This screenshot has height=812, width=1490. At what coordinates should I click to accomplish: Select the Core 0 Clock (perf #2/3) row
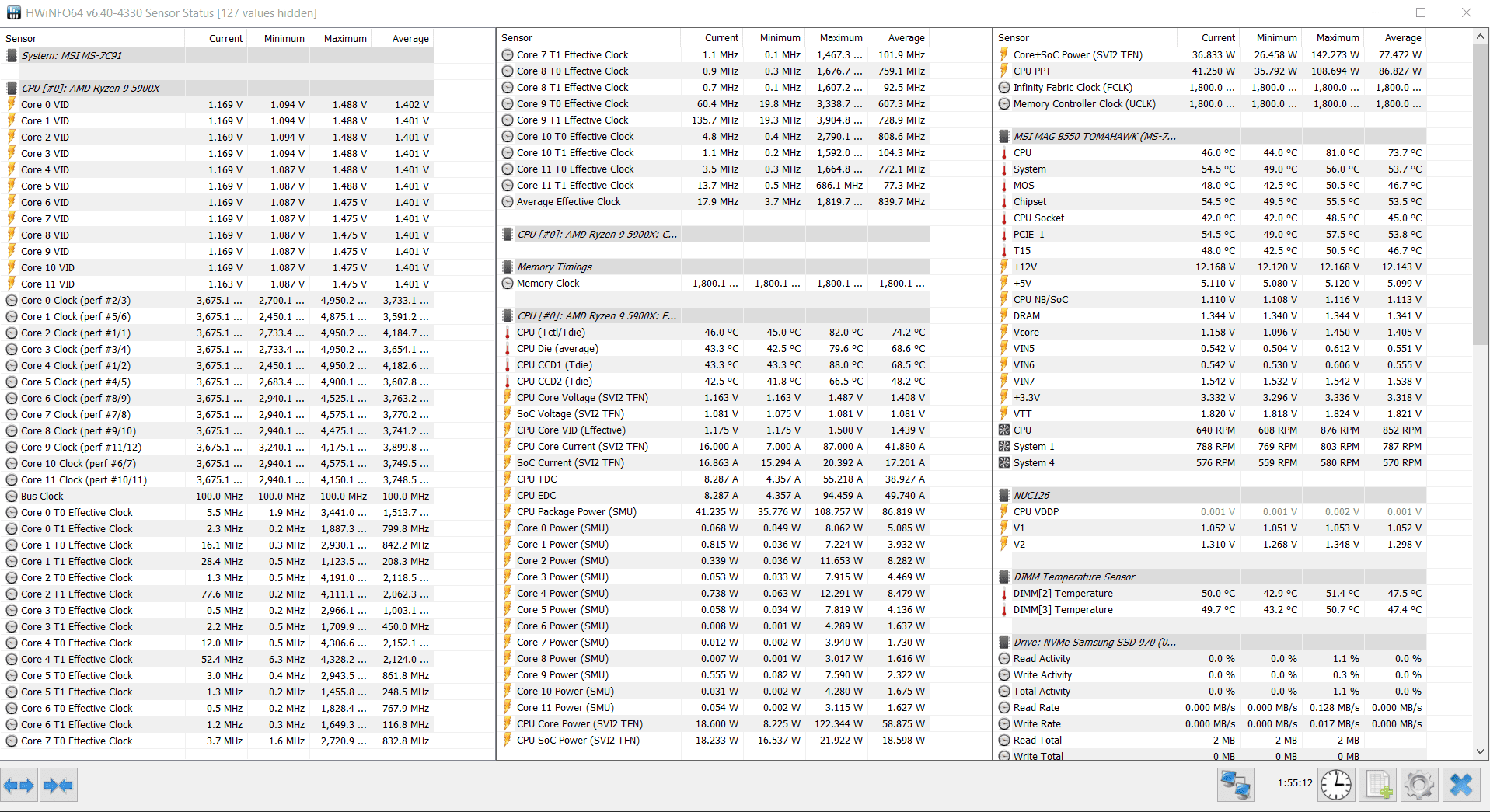click(218, 300)
